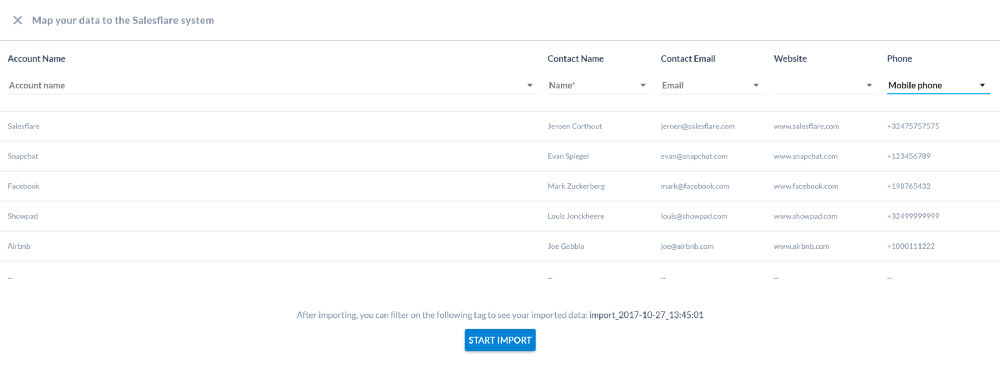Viewport: 1000px width, 372px height.
Task: Open the Mobile phone mapping dropdown
Action: pos(938,85)
